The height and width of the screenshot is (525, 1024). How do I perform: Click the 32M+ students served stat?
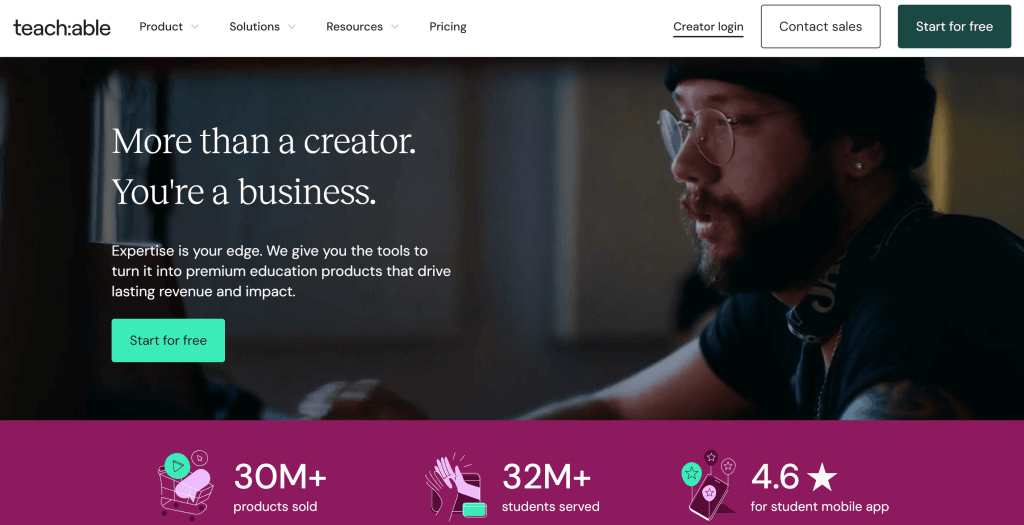pos(549,487)
